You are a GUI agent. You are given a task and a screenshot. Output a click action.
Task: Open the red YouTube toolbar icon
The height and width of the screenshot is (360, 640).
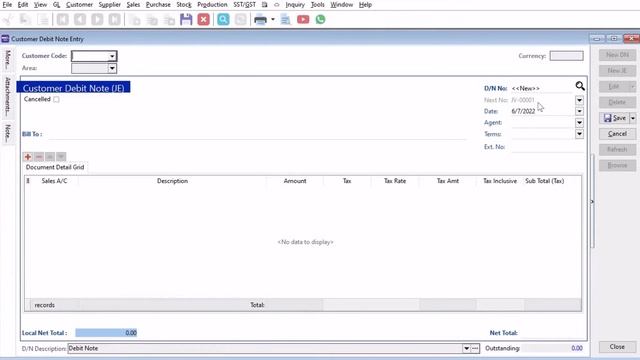coord(303,20)
